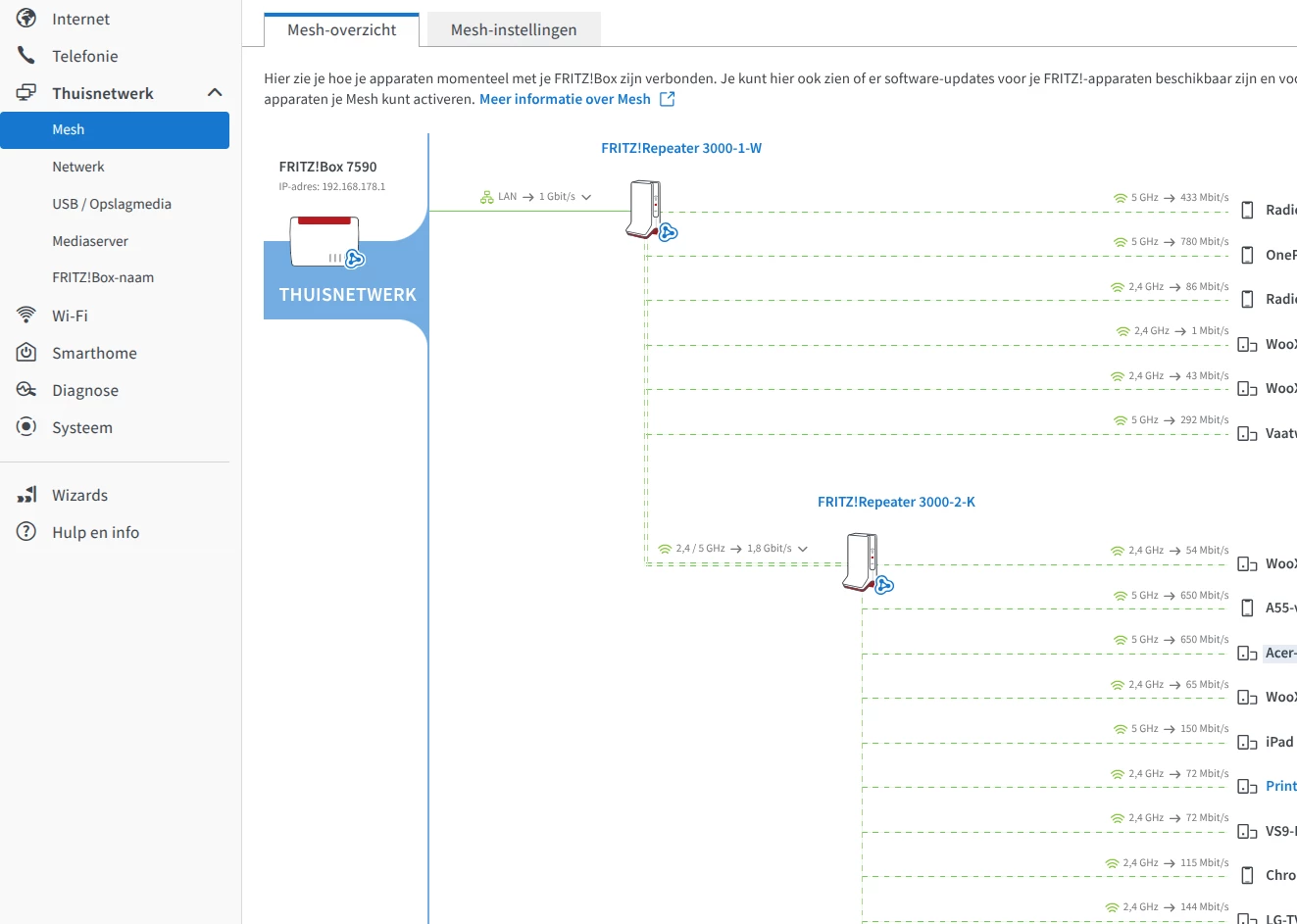The height and width of the screenshot is (924, 1297).
Task: Click the device icon on the 1 Mbit/s connection
Action: pyautogui.click(x=1247, y=345)
